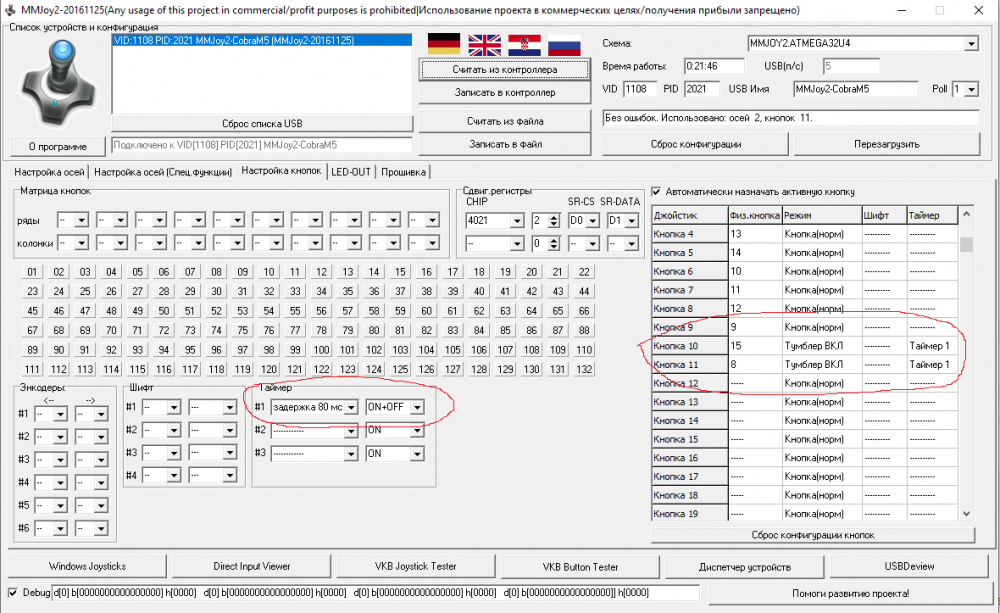Choose the Russian flag language icon
This screenshot has width=1000, height=613.
tap(564, 44)
